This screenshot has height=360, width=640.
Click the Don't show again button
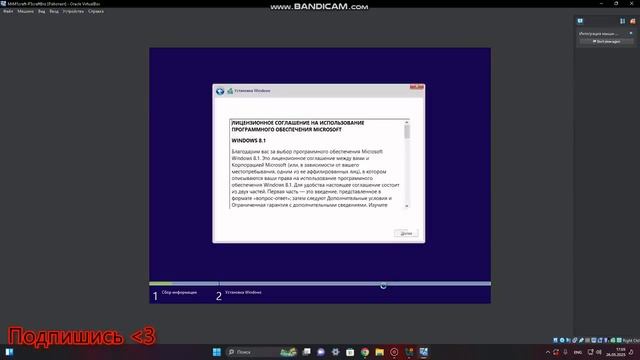coord(607,41)
